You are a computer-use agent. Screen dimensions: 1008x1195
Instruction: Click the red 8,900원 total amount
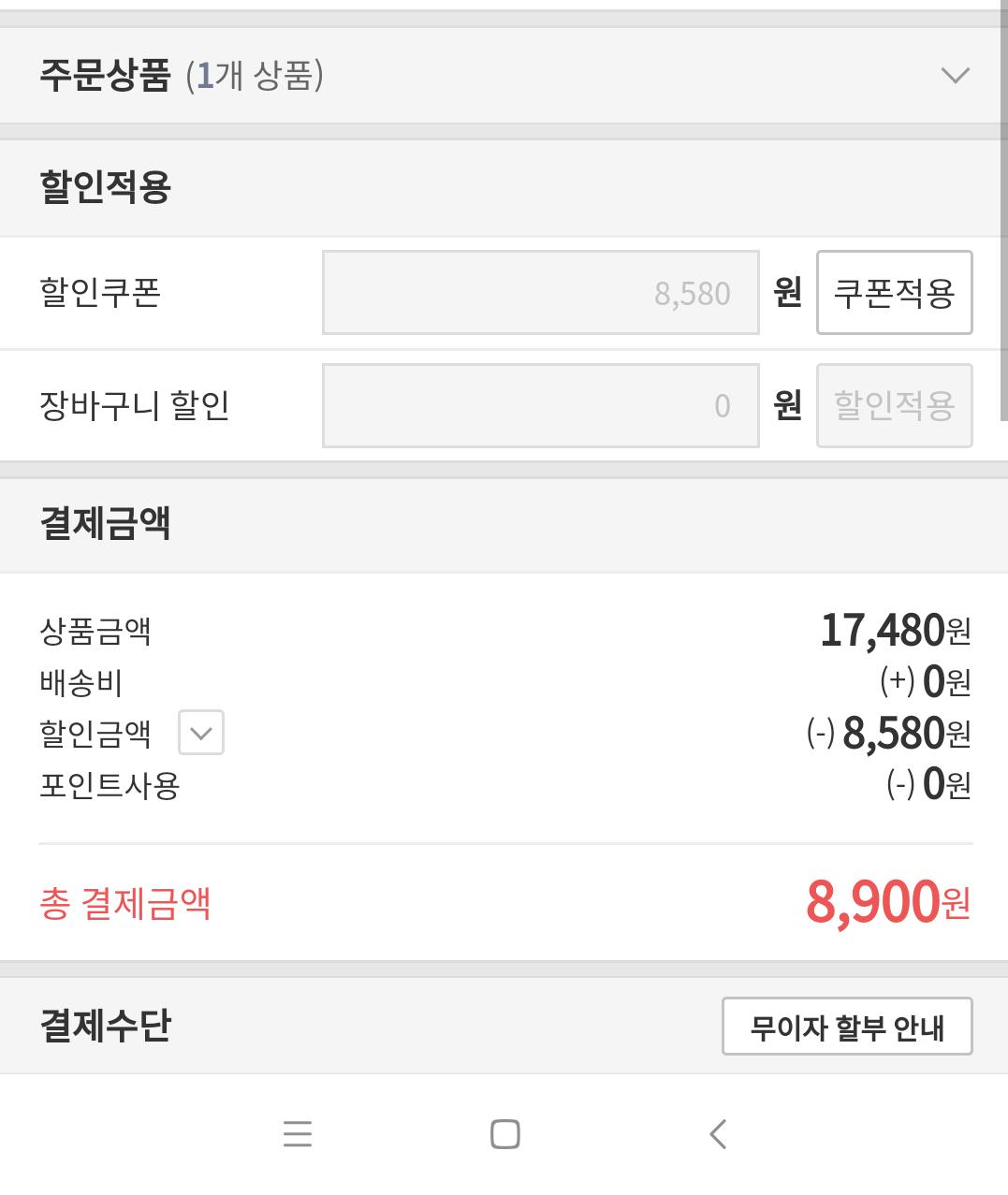[887, 902]
